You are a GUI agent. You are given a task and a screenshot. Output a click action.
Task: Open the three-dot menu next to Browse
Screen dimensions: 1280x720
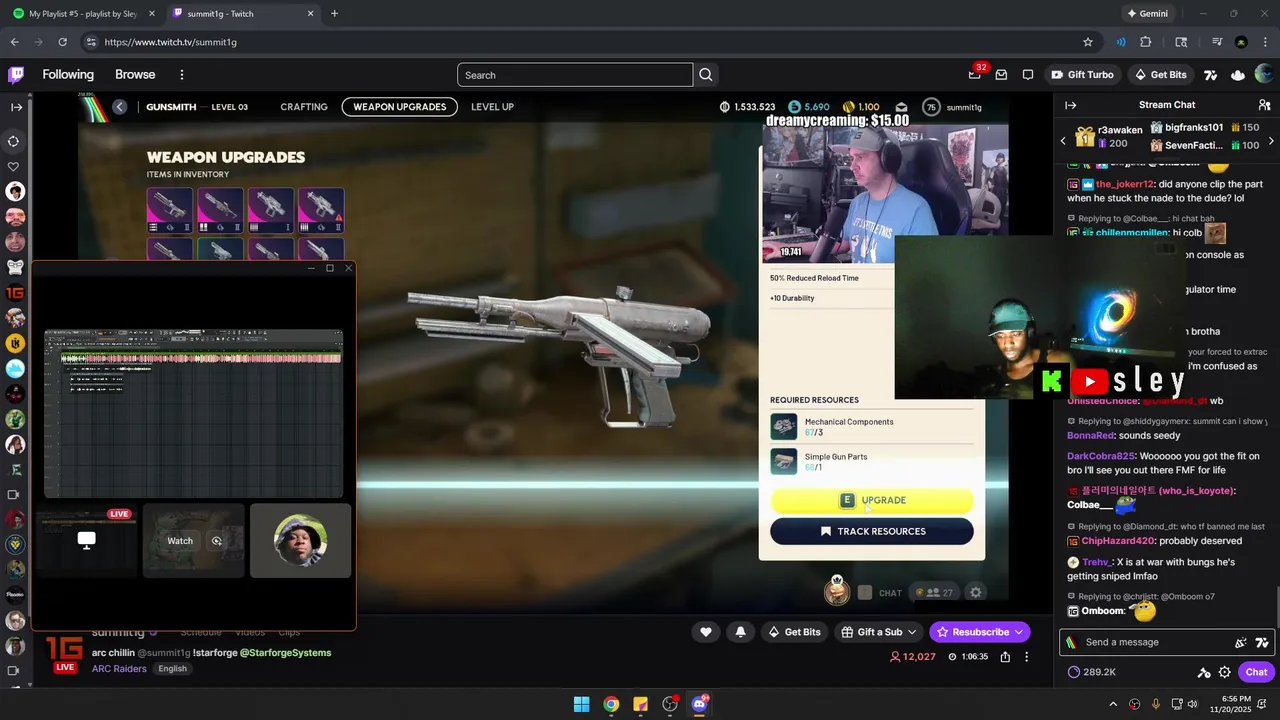point(181,75)
